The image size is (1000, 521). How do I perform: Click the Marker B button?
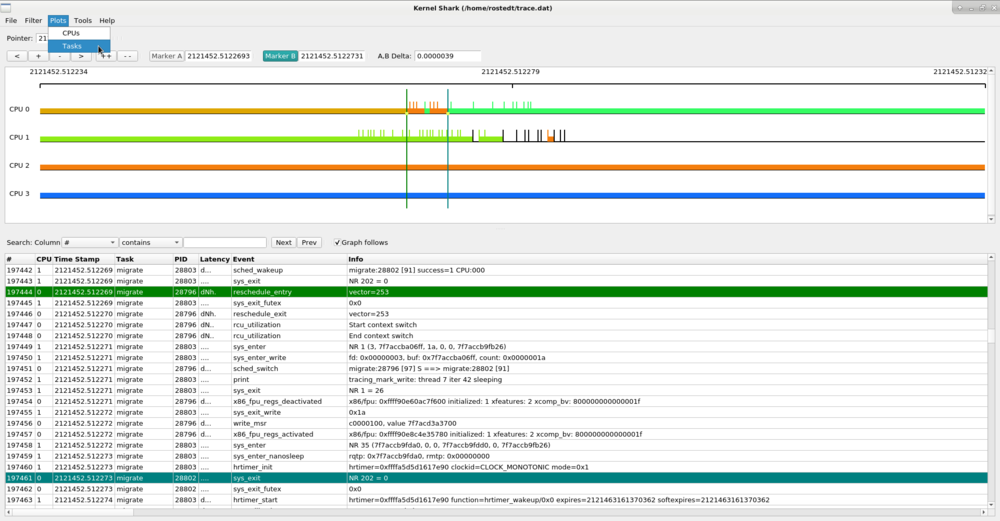[280, 56]
